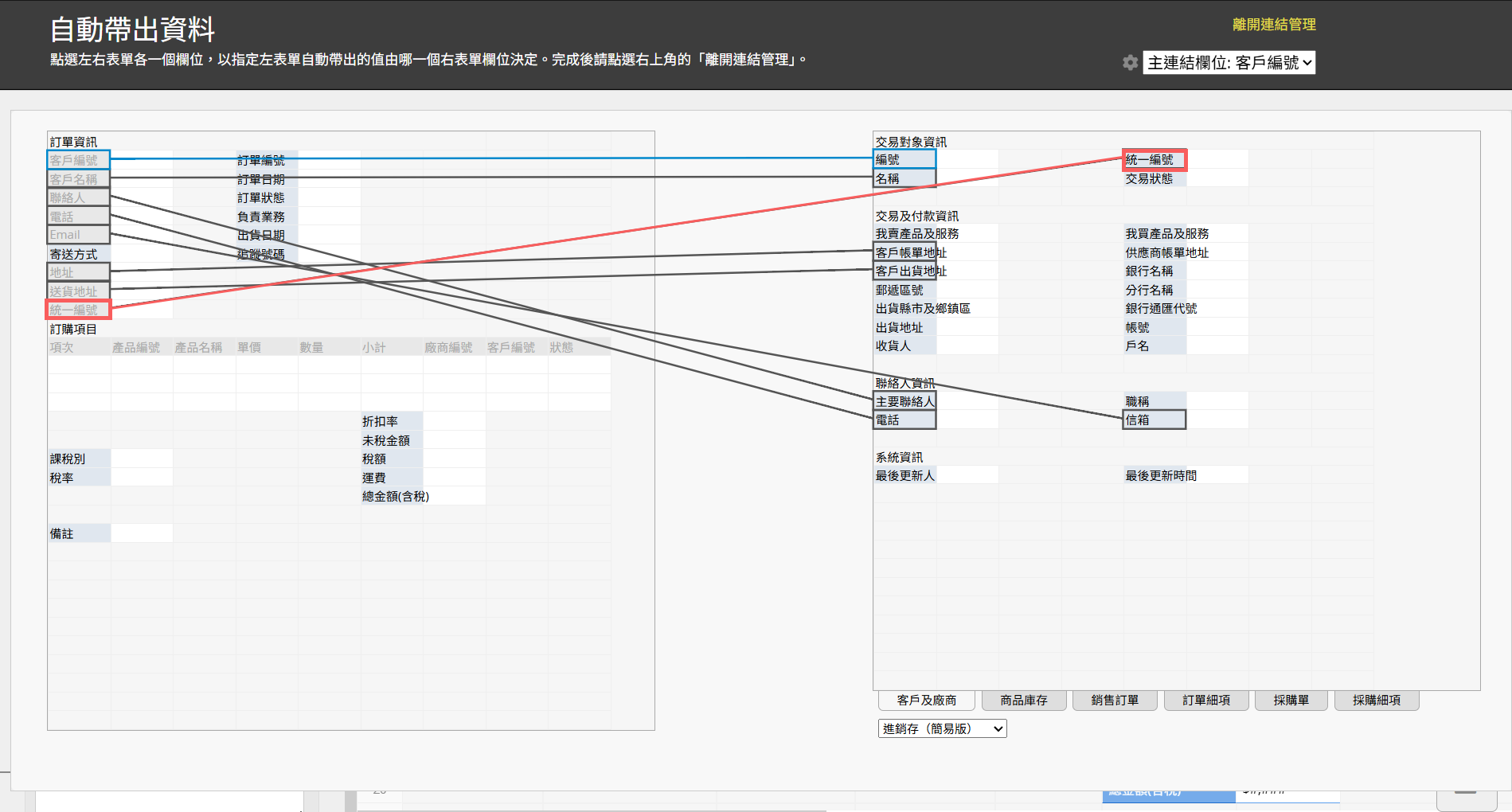Select the 交易狀態 field
The image size is (1512, 812).
(x=1154, y=179)
